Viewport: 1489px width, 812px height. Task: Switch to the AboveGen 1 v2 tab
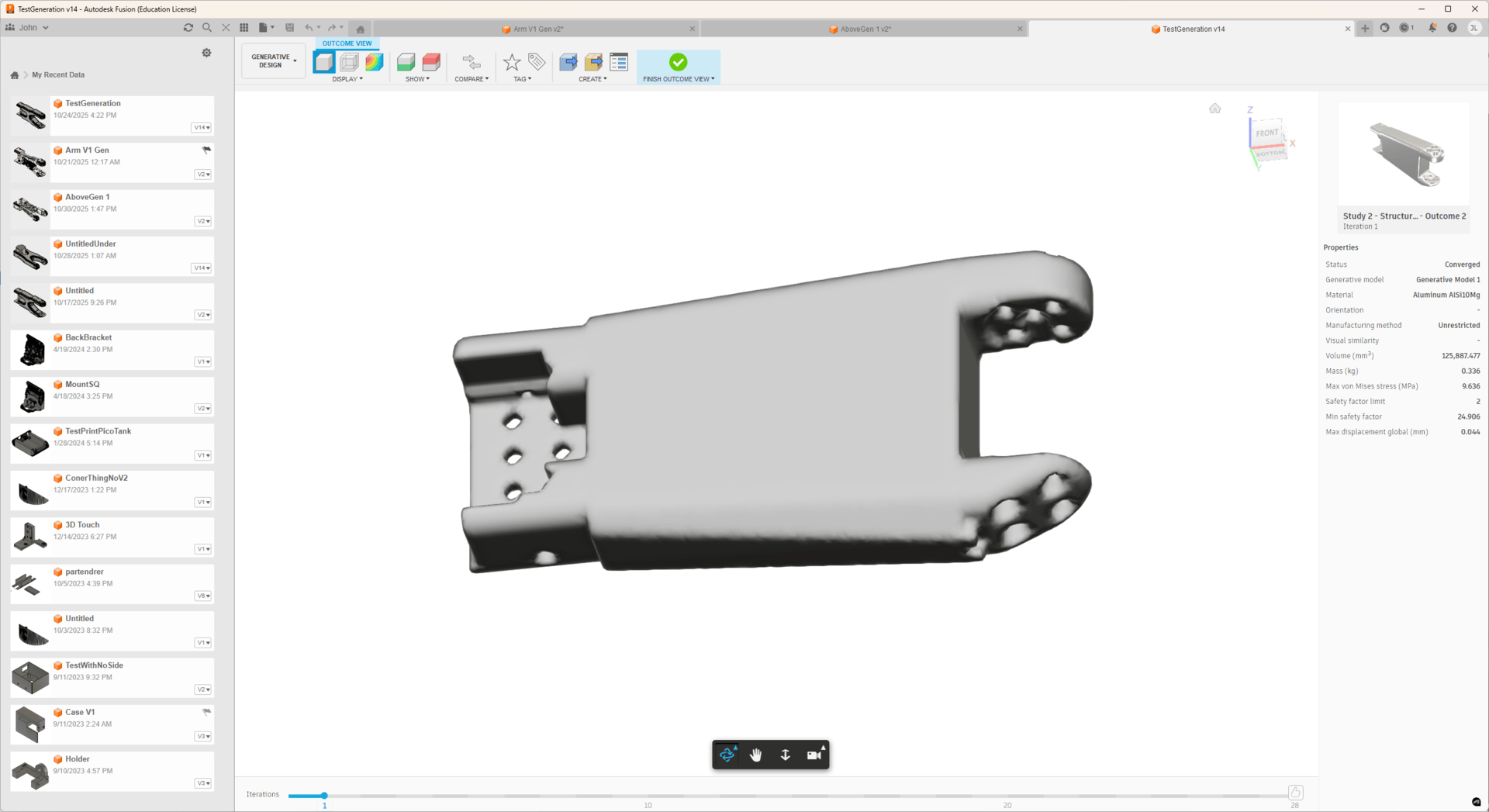click(864, 29)
